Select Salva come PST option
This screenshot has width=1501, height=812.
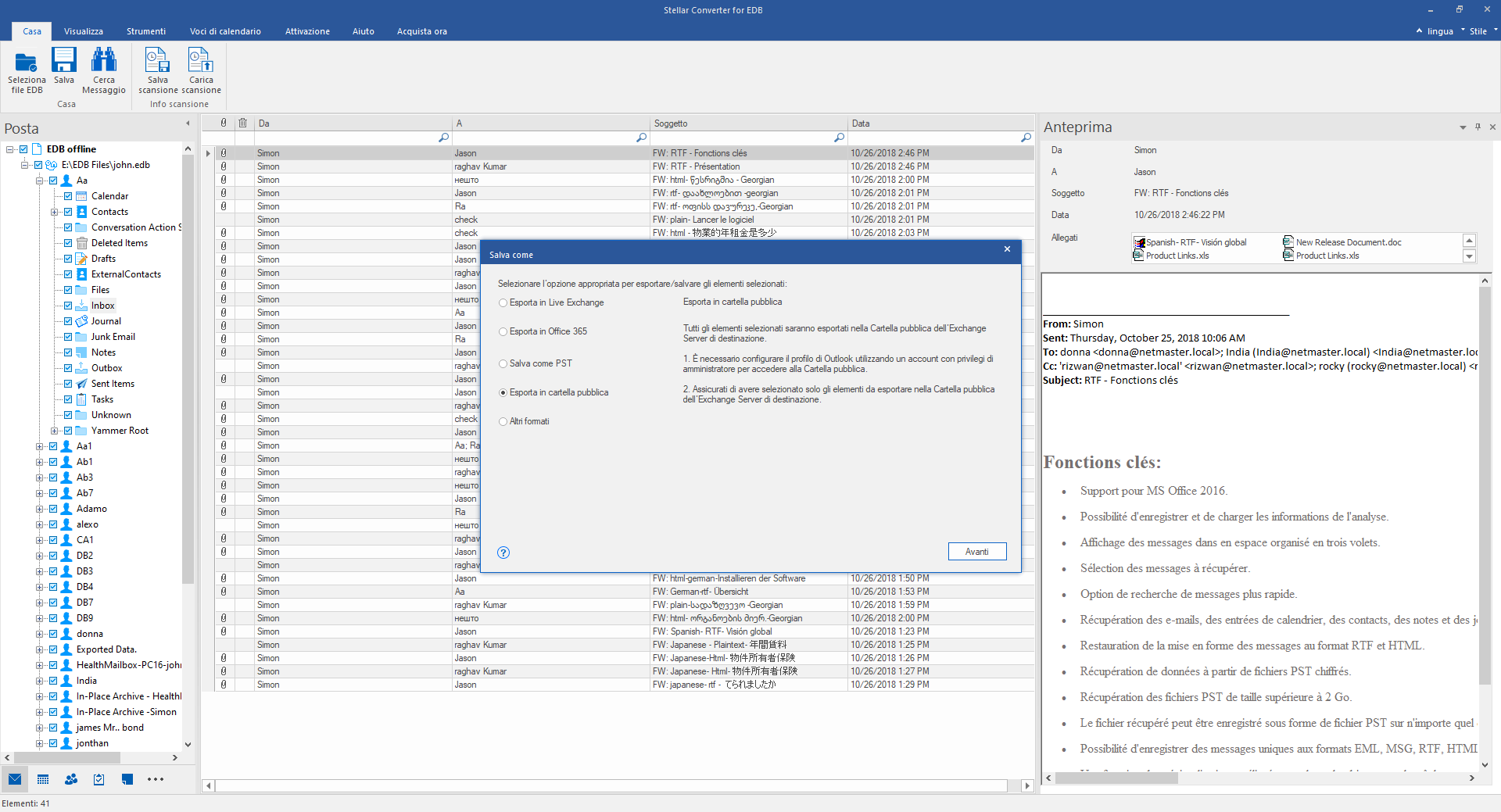click(x=503, y=364)
